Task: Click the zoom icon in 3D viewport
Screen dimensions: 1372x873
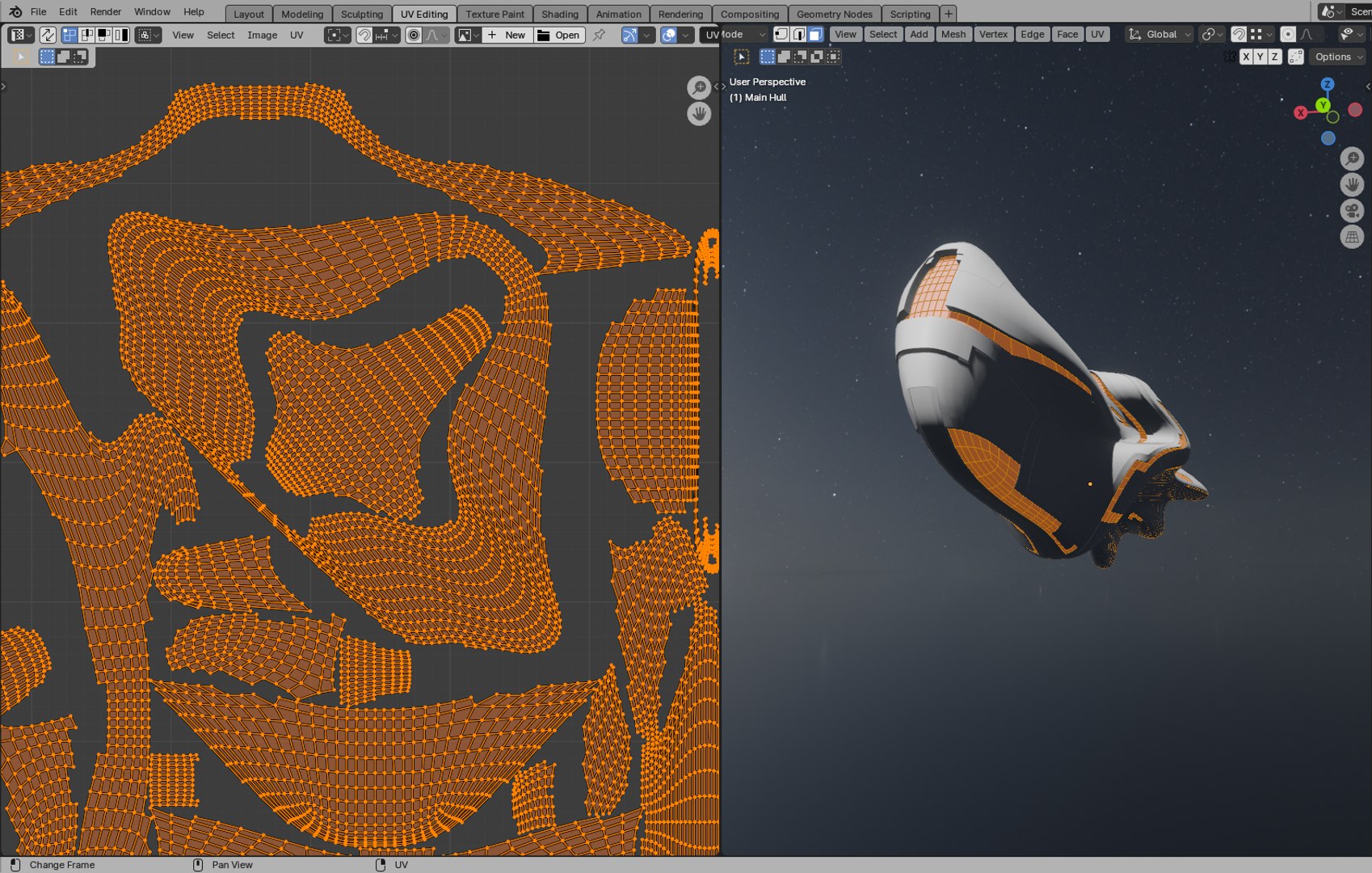Action: [1352, 158]
